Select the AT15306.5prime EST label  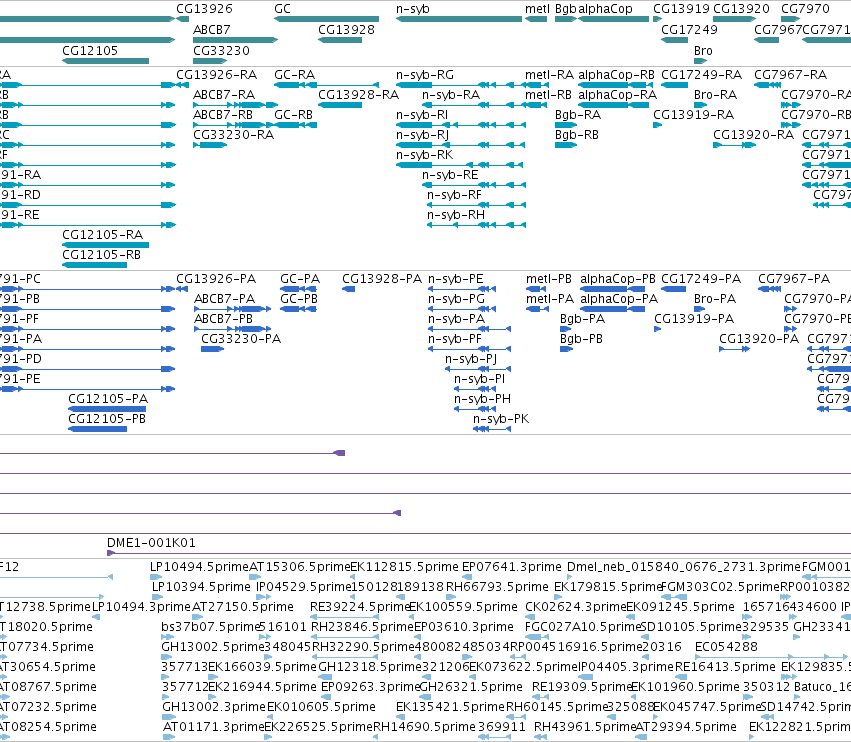[x=300, y=567]
